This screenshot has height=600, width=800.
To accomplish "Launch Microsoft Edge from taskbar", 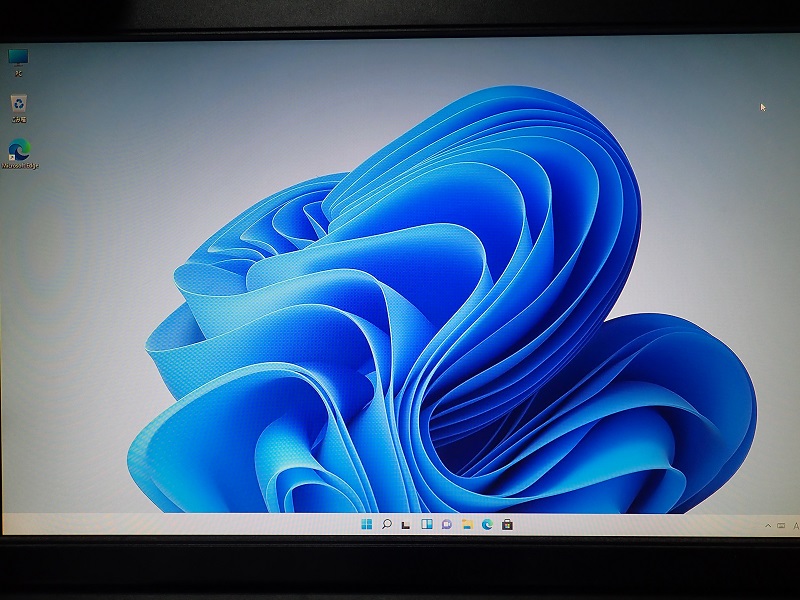I will (x=487, y=524).
